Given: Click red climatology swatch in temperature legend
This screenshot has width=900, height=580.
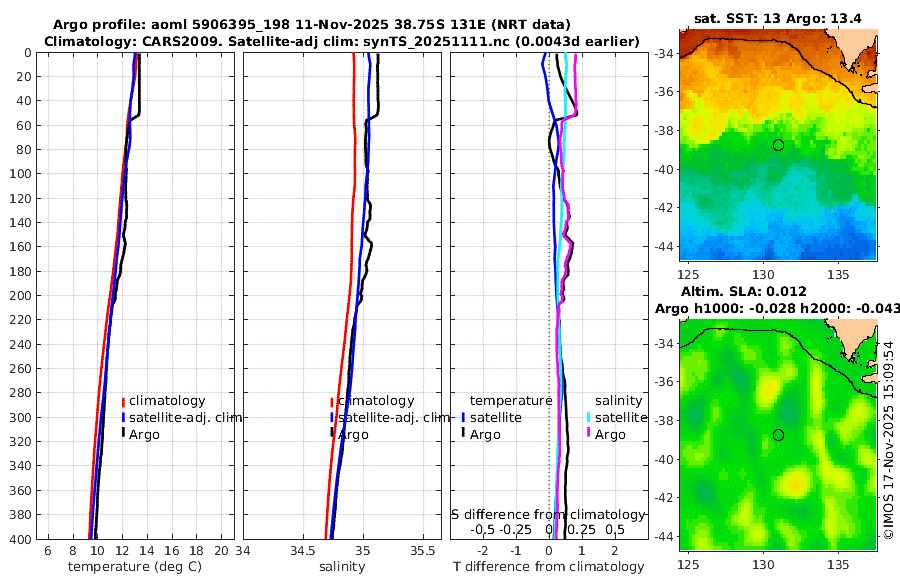Looking at the screenshot, I should (123, 402).
